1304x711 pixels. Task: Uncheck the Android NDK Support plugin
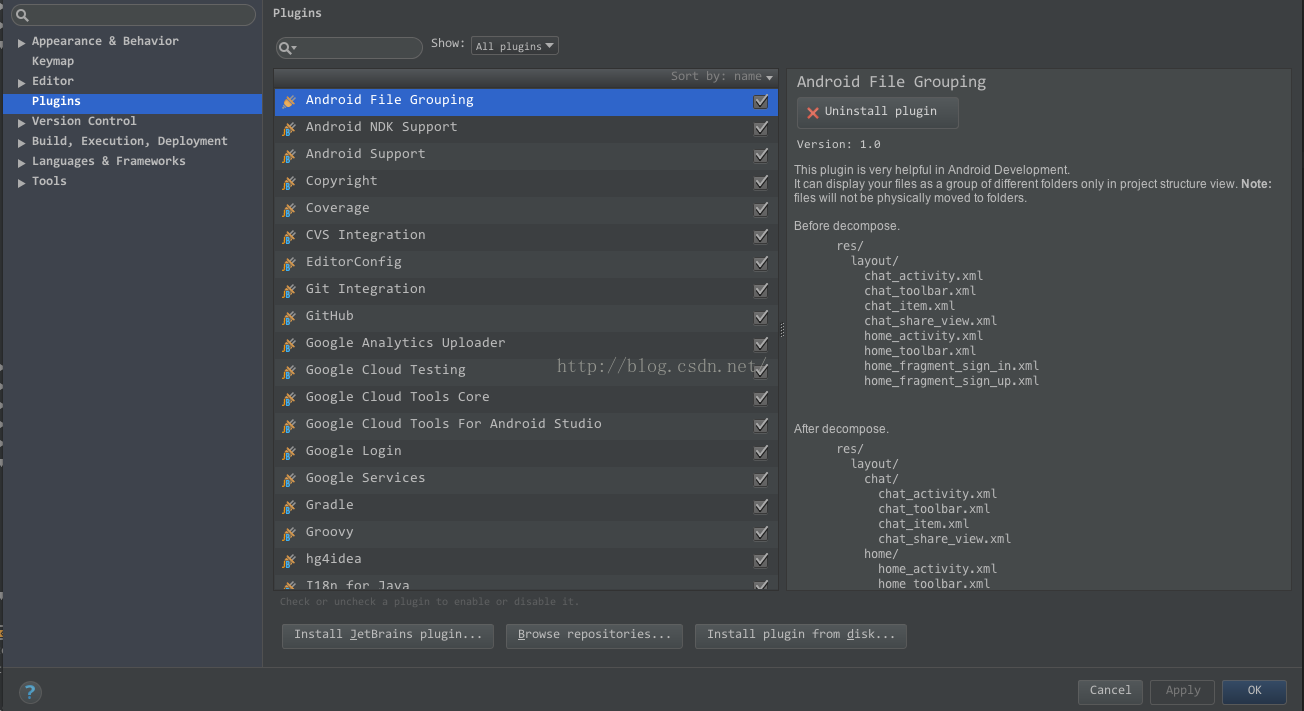click(761, 128)
